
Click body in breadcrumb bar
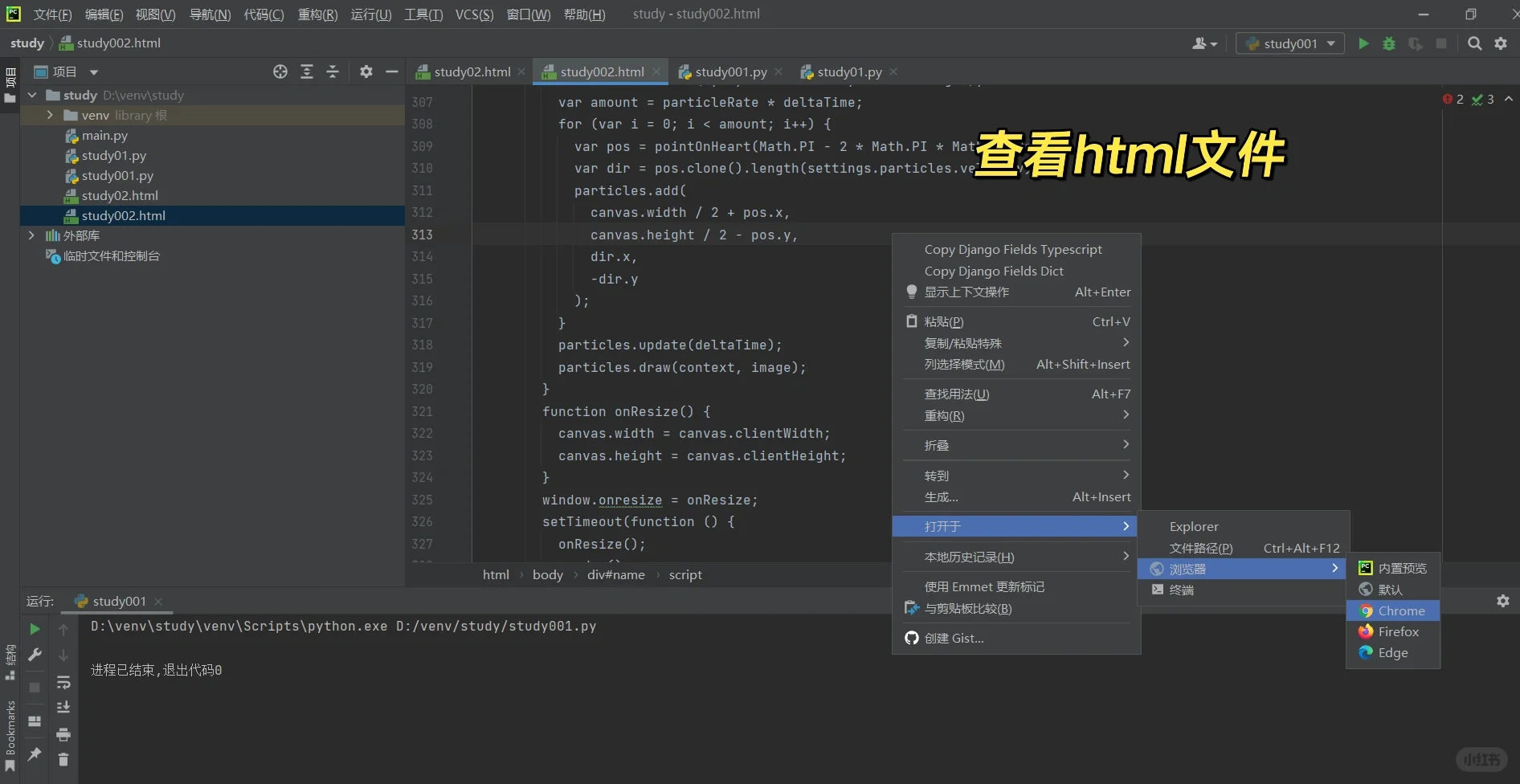[x=547, y=574]
